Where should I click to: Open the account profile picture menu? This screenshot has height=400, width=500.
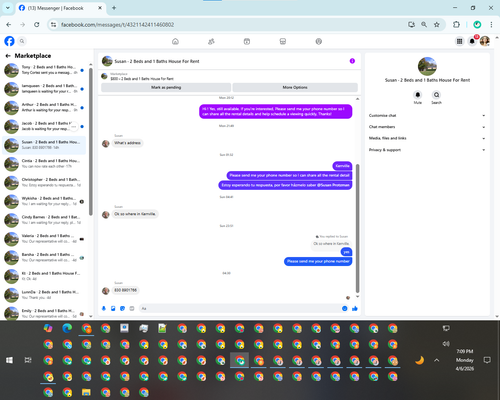click(x=485, y=41)
